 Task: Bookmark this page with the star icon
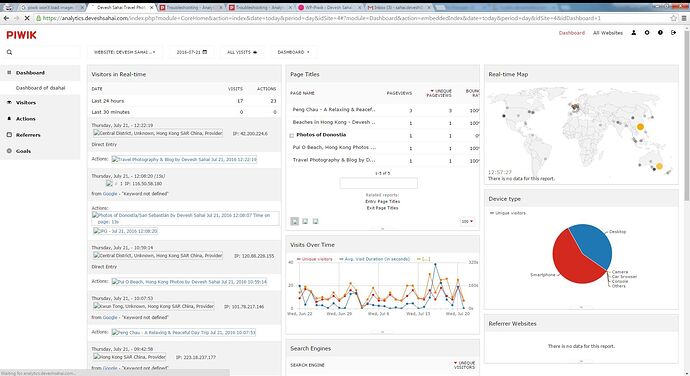pos(673,18)
